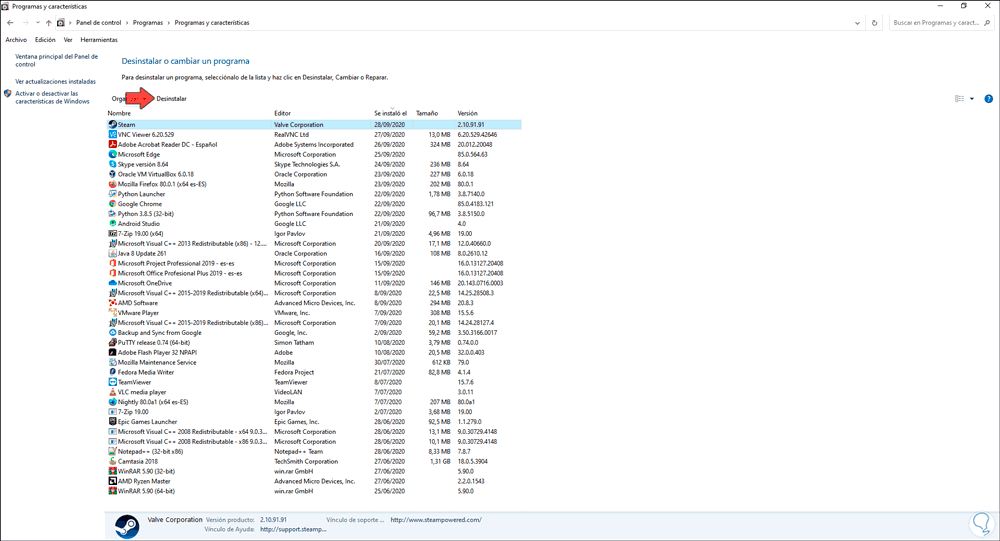
Task: Select Microsoft Visual C++ 2013 Redistributable row
Action: 314,244
